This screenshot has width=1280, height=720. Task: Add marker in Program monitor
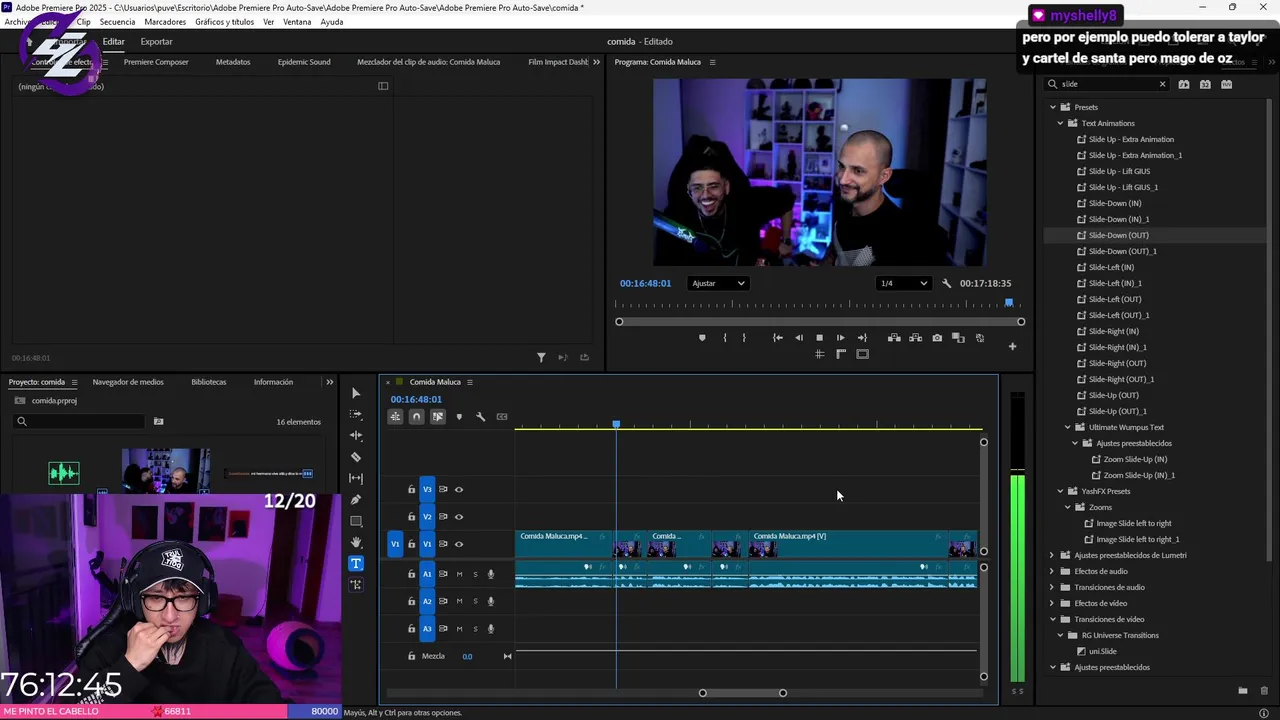(702, 338)
